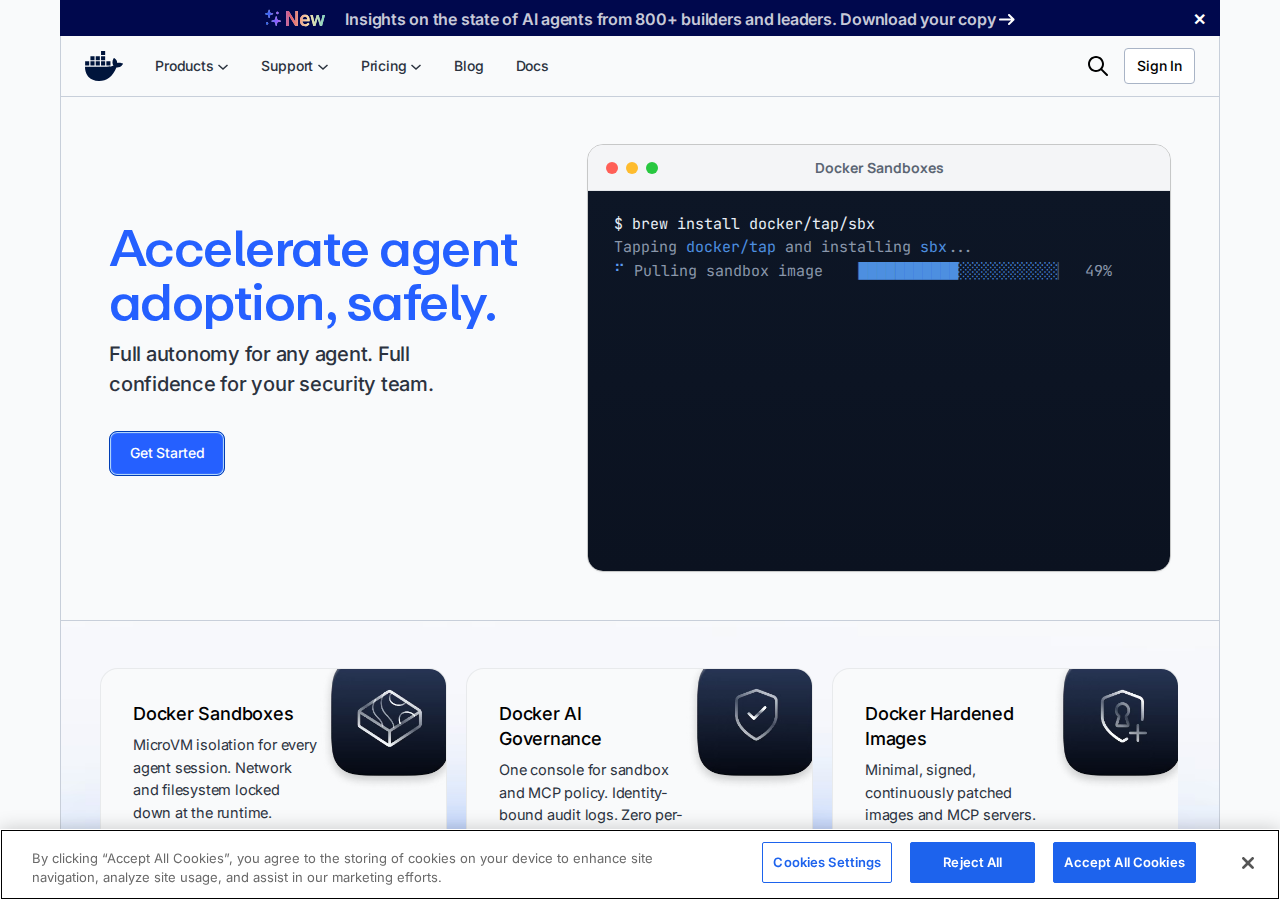Go to the Blog page
The height and width of the screenshot is (900, 1280).
click(x=469, y=66)
